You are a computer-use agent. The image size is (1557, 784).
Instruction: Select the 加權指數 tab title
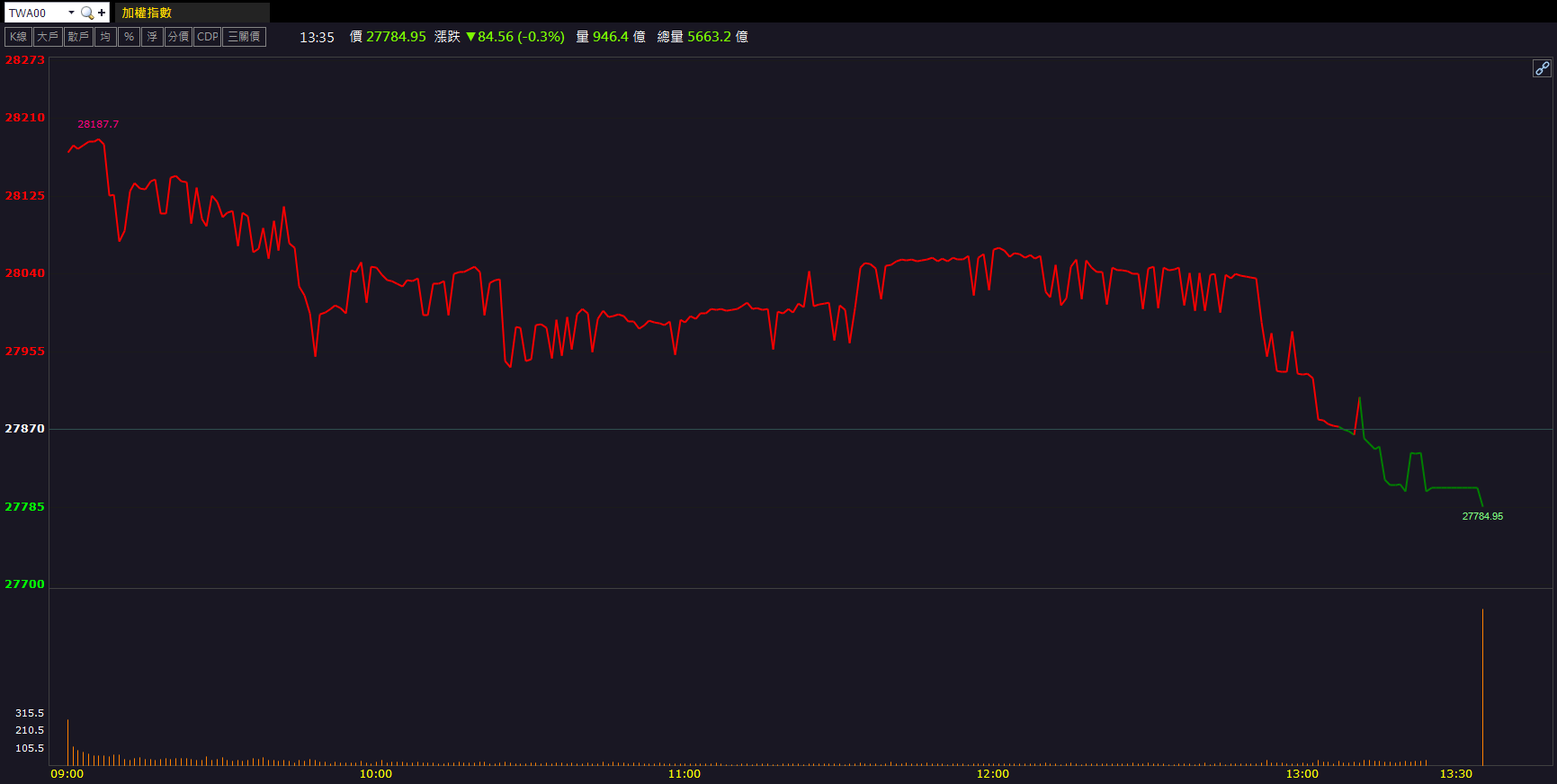click(x=147, y=13)
